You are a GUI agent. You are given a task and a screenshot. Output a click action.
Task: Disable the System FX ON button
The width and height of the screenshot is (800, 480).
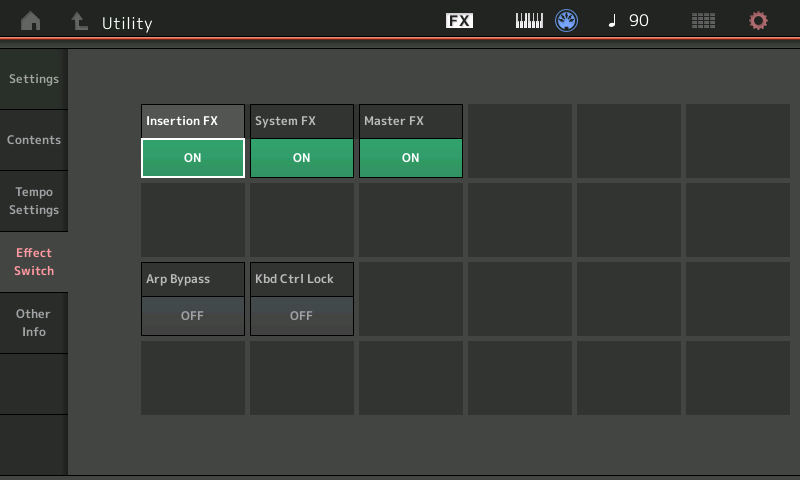301,158
